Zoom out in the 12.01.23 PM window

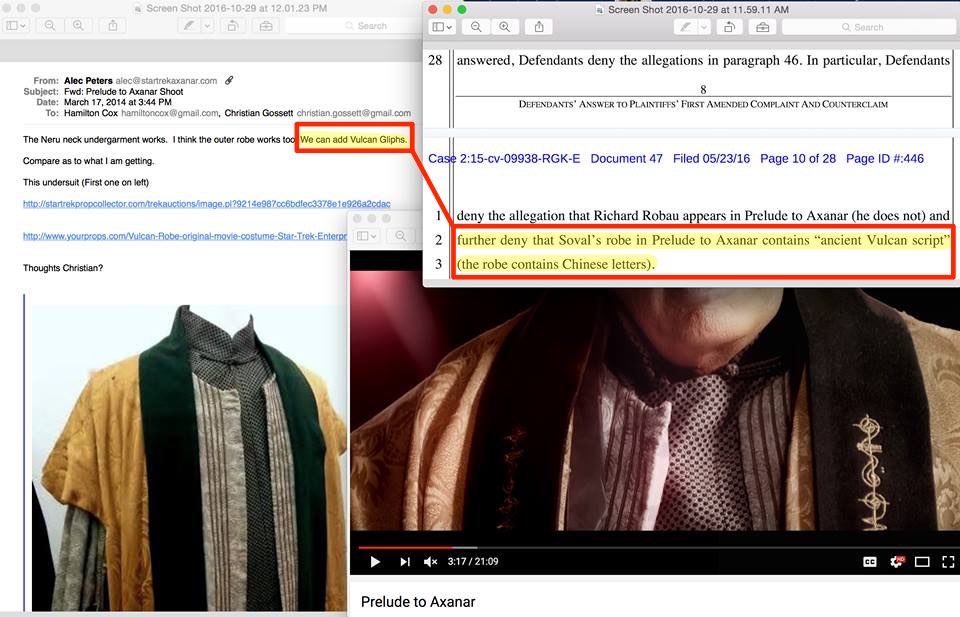click(x=50, y=26)
